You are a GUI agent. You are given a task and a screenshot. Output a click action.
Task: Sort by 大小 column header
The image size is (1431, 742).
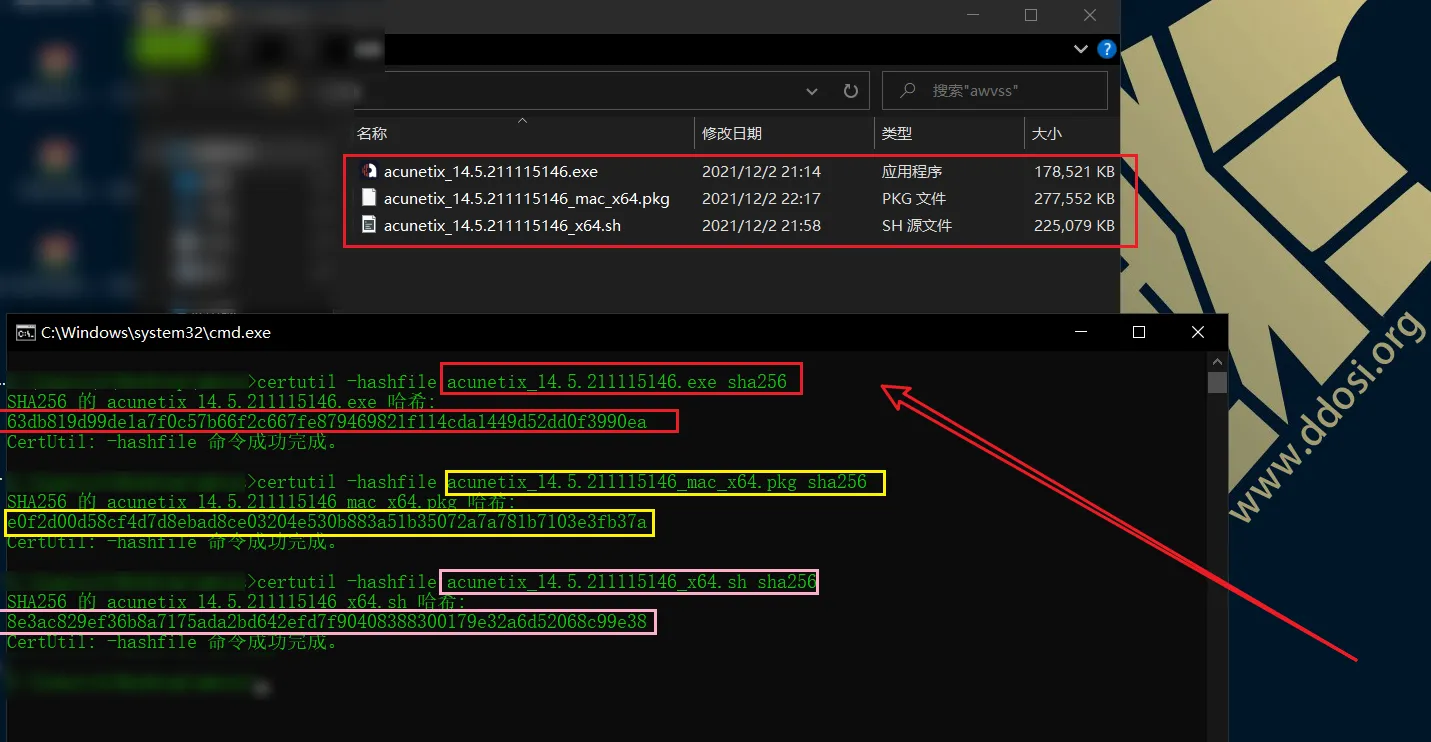coord(1047,133)
